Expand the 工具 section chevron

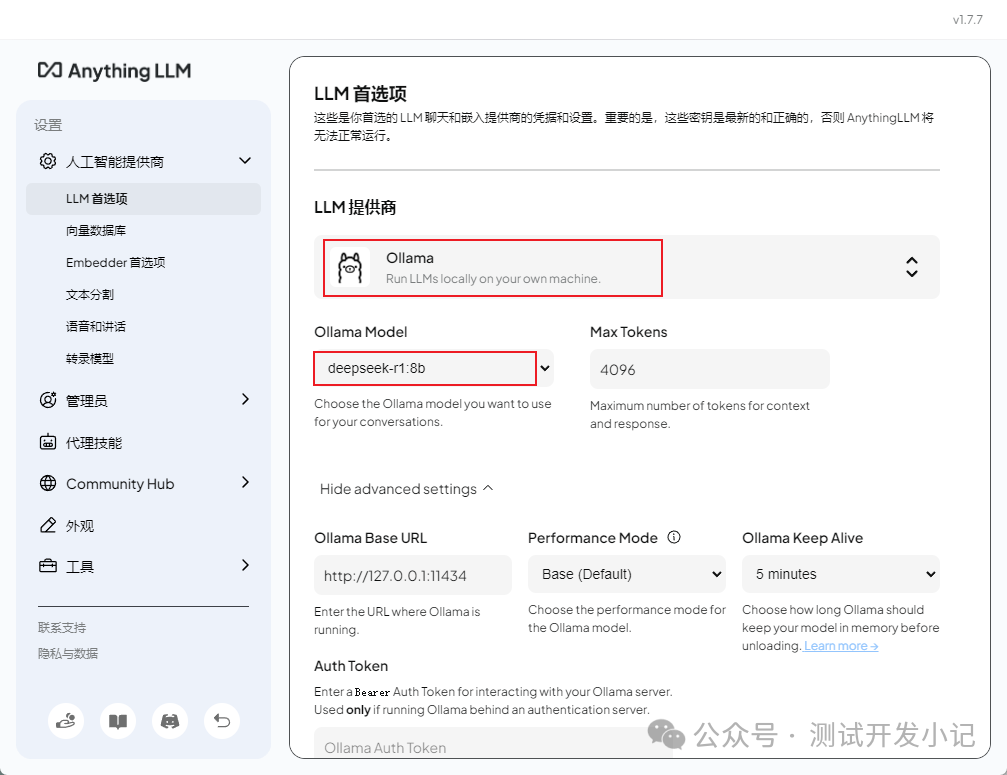tap(245, 565)
